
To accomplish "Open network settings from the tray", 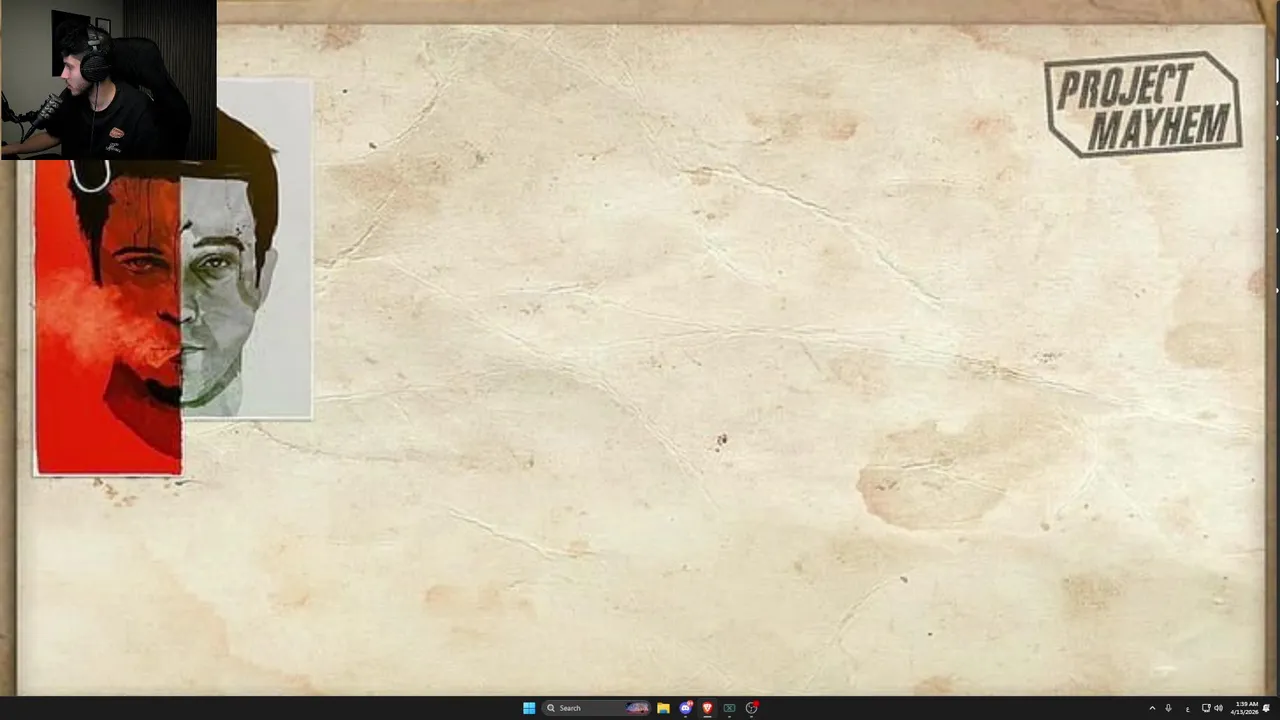I will click(1205, 708).
